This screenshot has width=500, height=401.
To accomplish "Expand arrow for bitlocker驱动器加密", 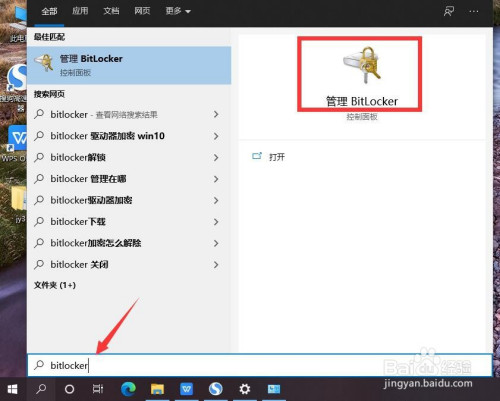I will click(x=216, y=200).
